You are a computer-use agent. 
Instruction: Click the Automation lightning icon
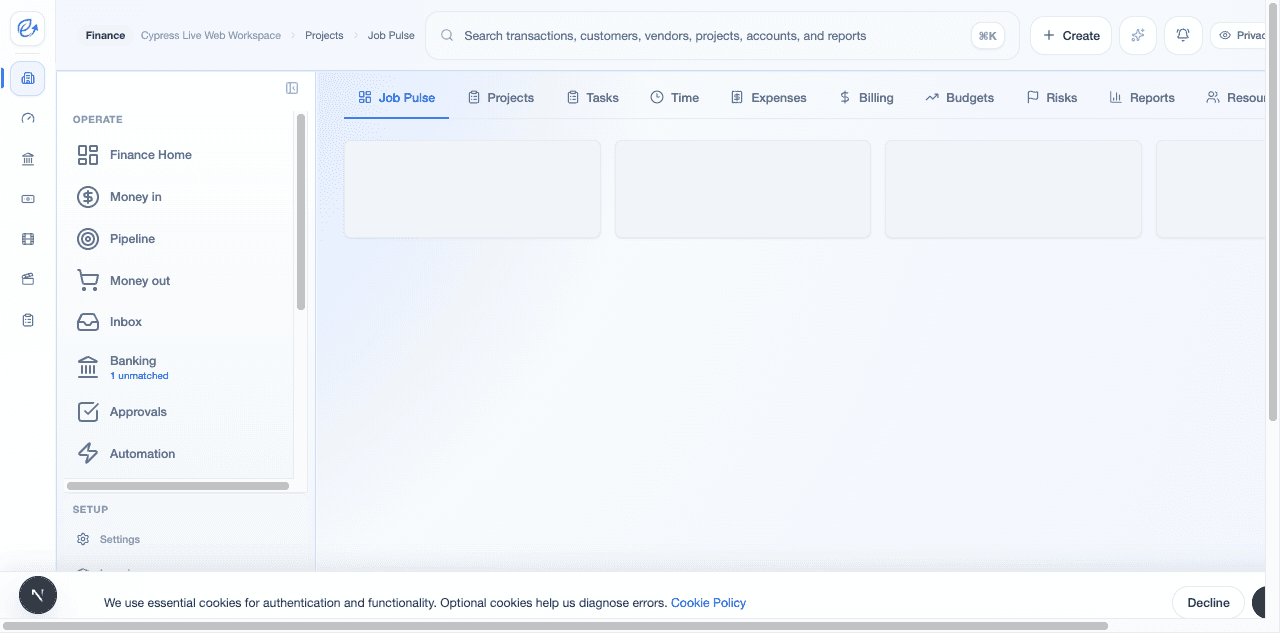(88, 454)
